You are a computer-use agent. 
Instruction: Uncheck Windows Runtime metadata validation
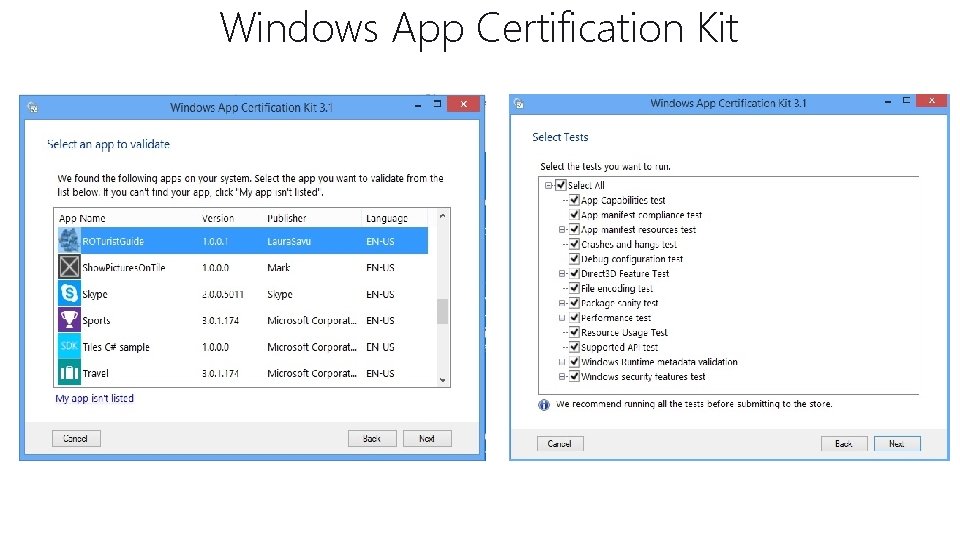[x=574, y=361]
